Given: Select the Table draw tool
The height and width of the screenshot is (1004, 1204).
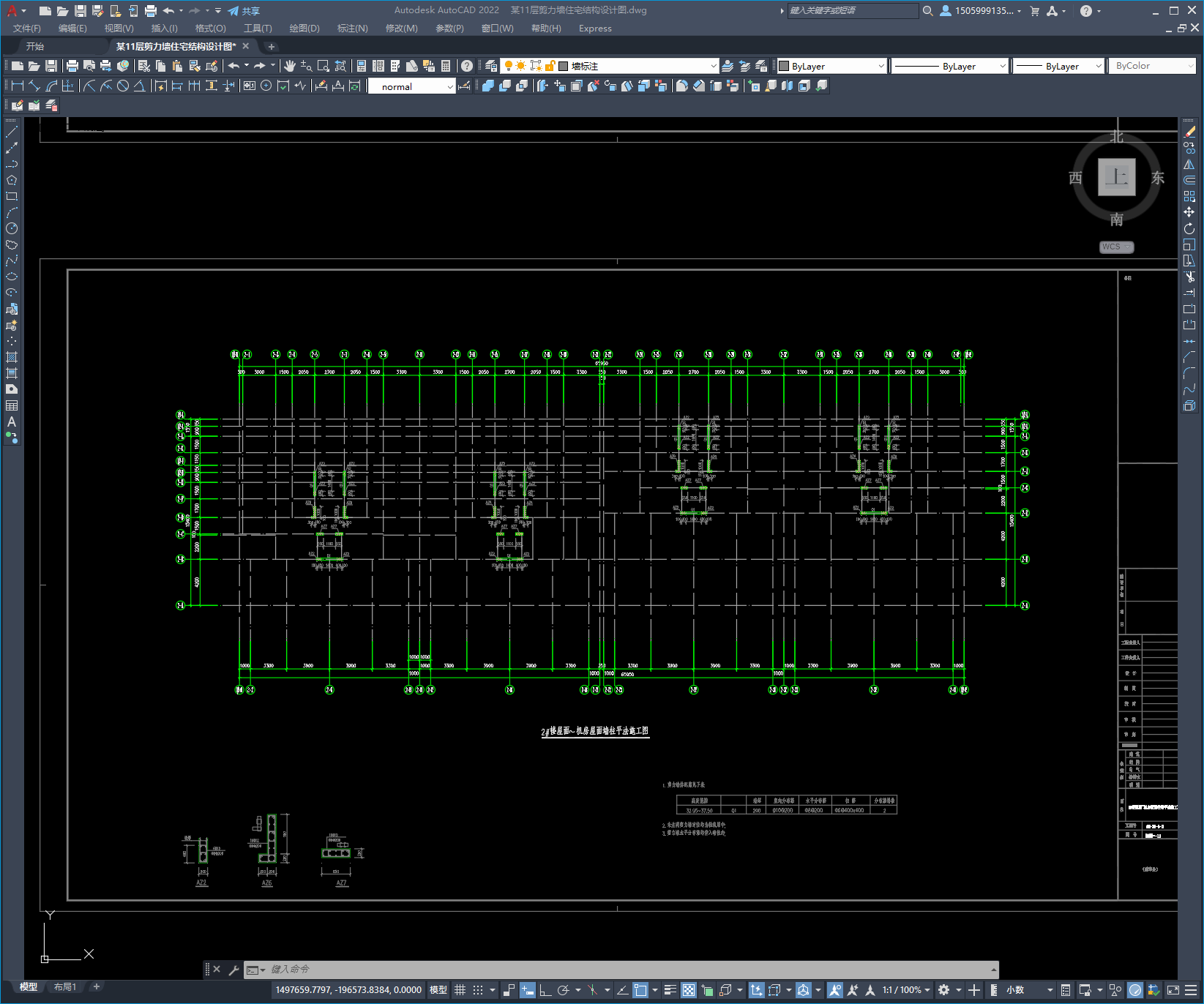Looking at the screenshot, I should pos(12,405).
